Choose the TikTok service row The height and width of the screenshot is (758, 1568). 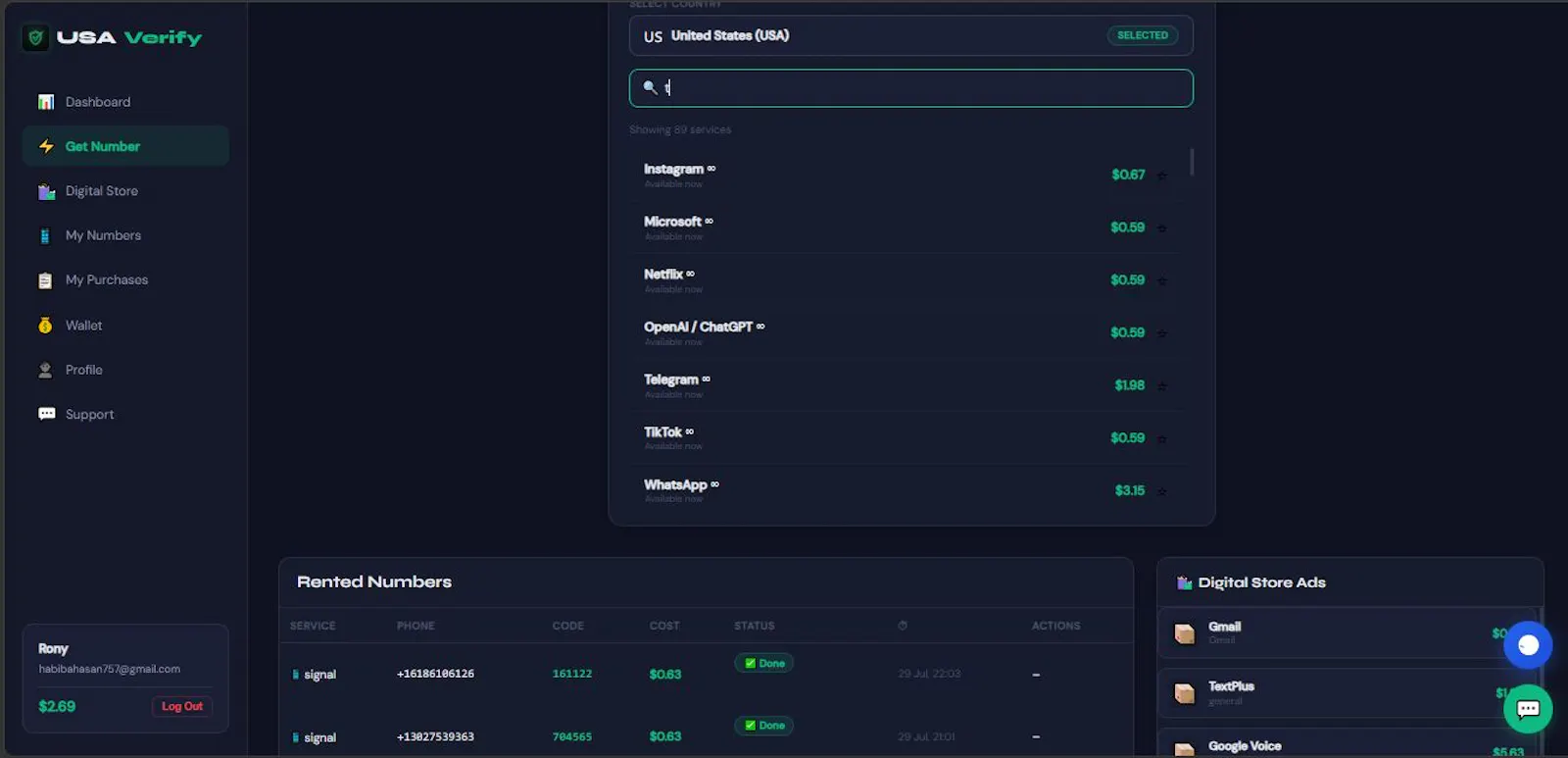click(906, 438)
